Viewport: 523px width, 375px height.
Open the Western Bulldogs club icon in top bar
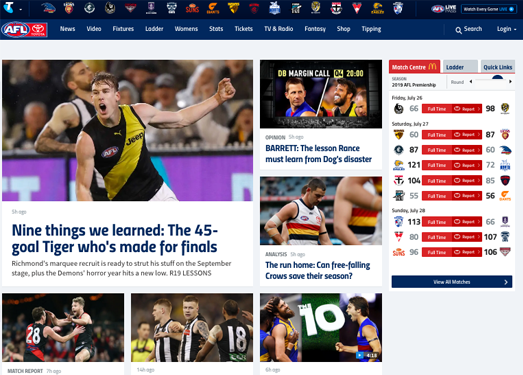tap(398, 8)
